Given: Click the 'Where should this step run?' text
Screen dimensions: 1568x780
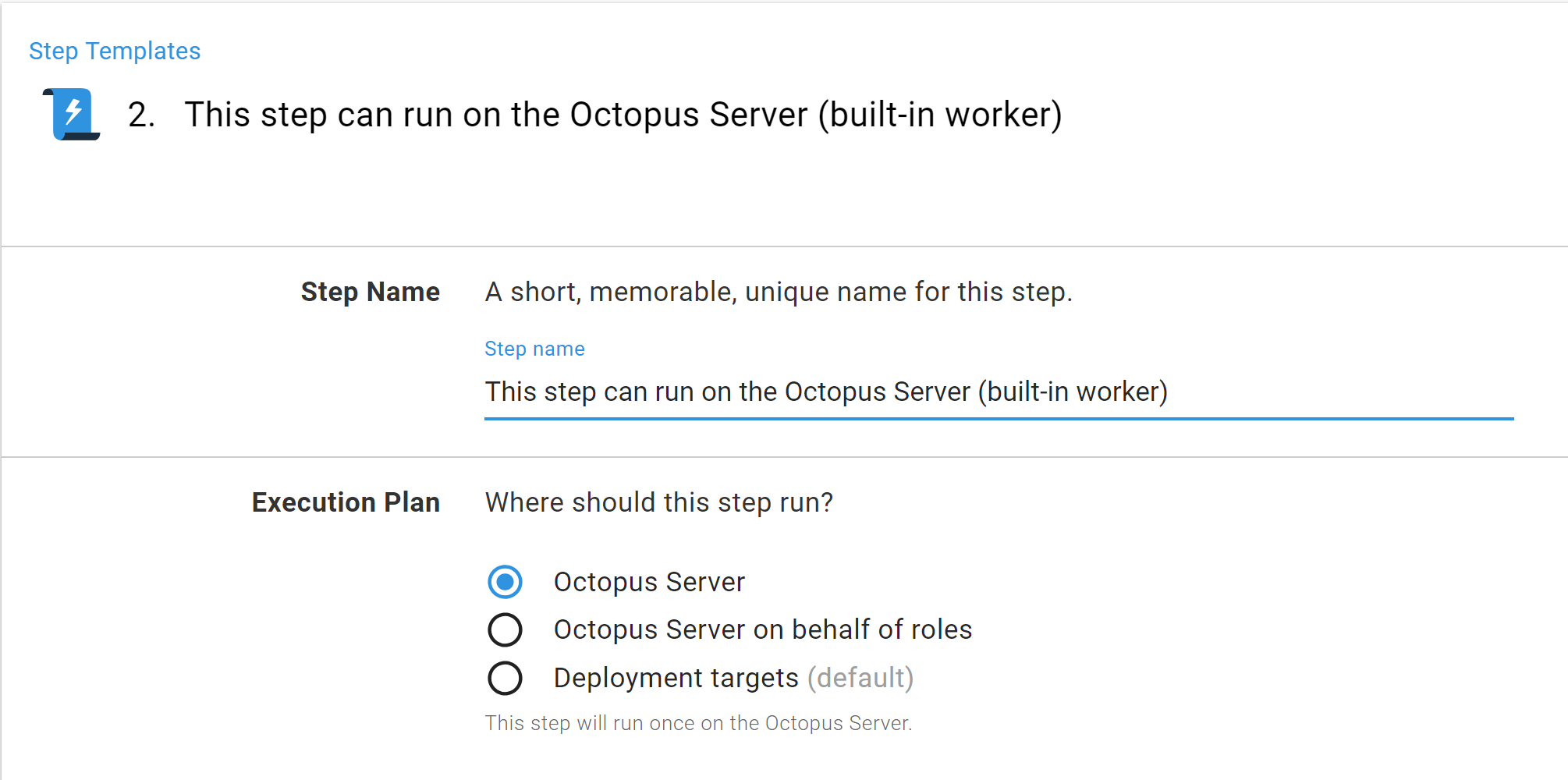Looking at the screenshot, I should tap(658, 502).
